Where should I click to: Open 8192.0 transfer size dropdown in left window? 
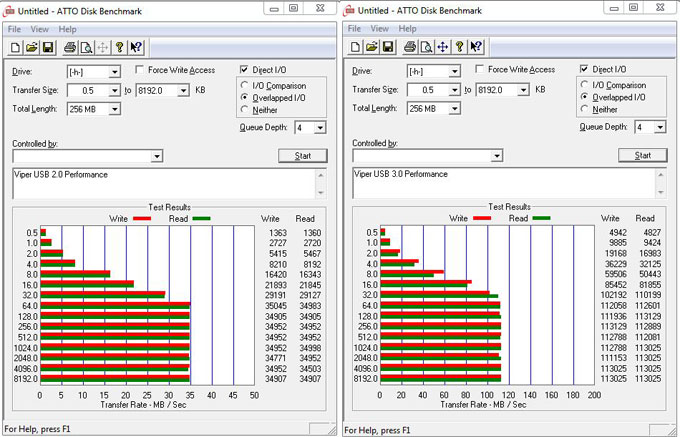point(183,91)
